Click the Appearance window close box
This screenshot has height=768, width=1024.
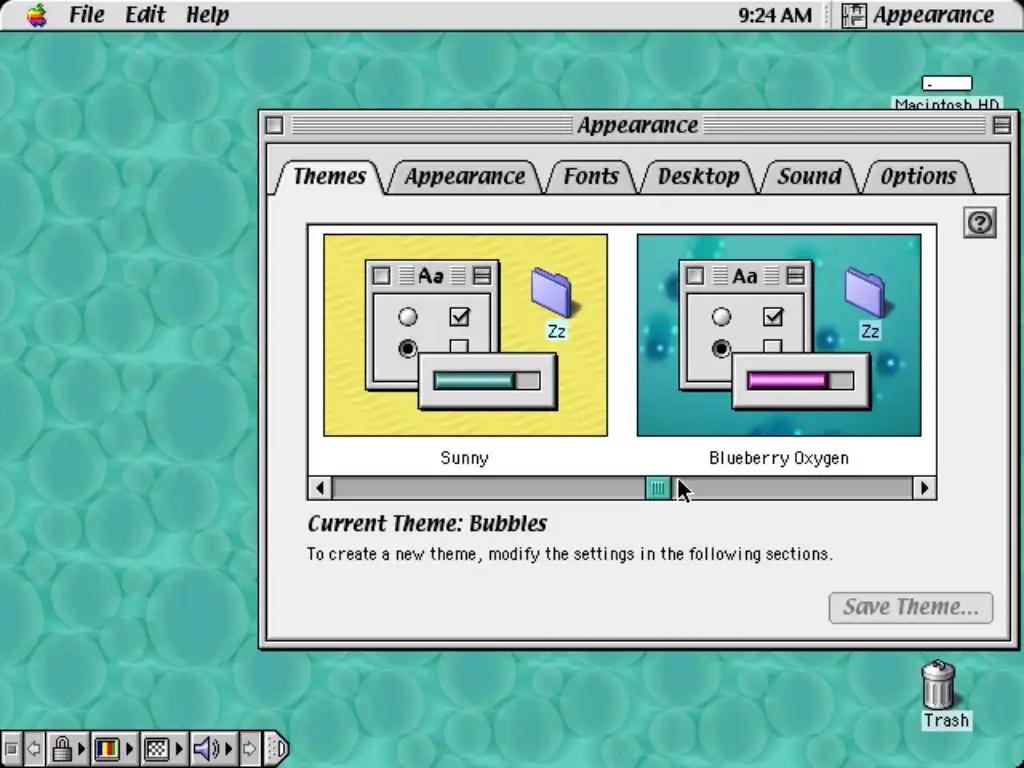click(274, 125)
